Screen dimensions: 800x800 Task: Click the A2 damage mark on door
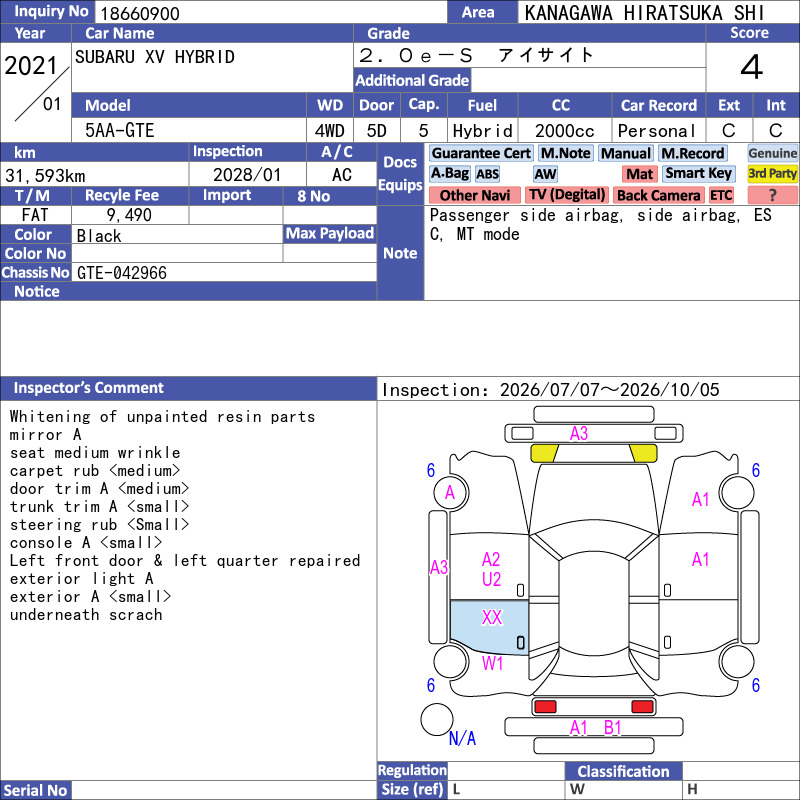(x=491, y=560)
